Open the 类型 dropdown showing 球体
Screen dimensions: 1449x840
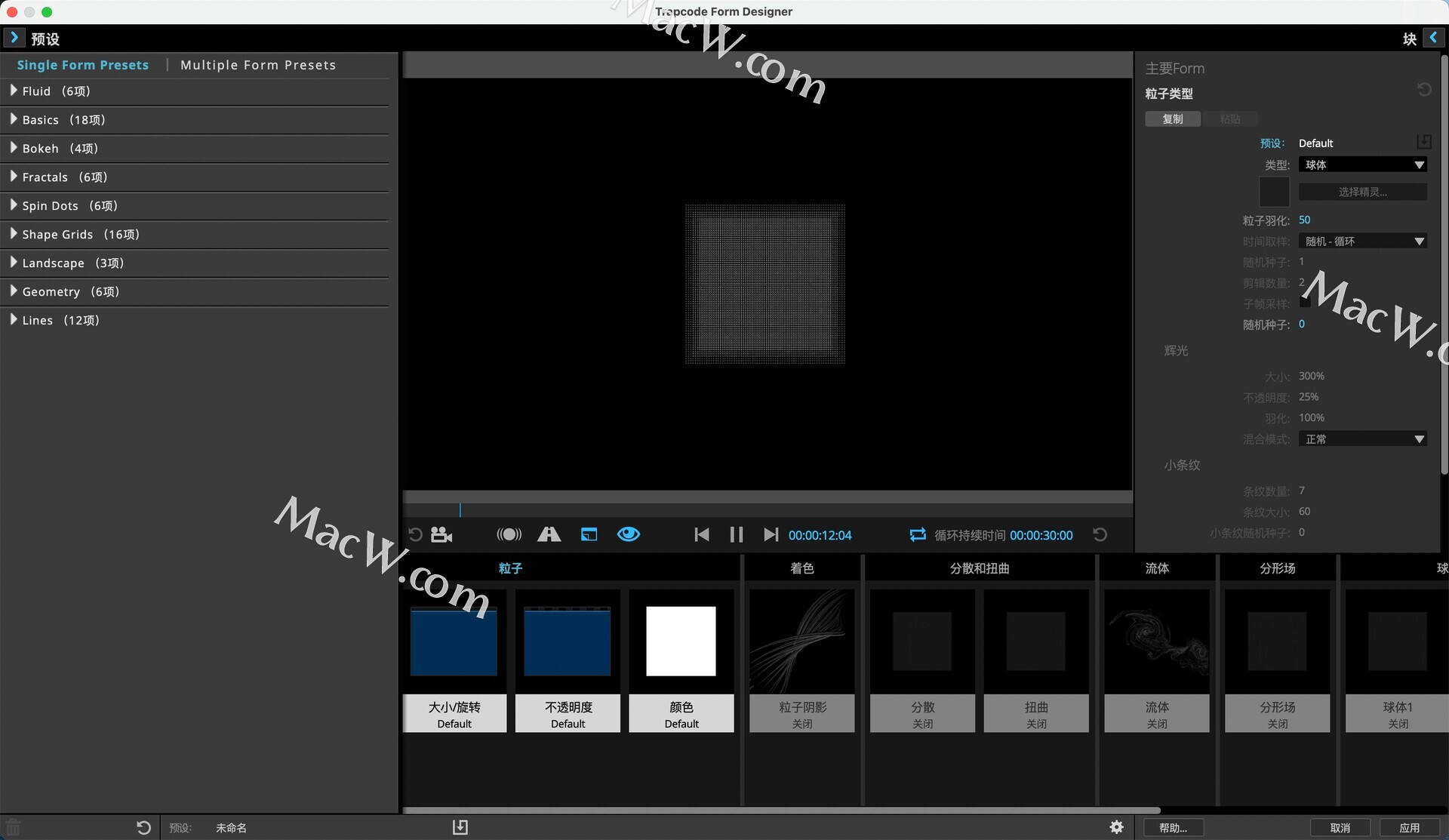pos(1363,165)
